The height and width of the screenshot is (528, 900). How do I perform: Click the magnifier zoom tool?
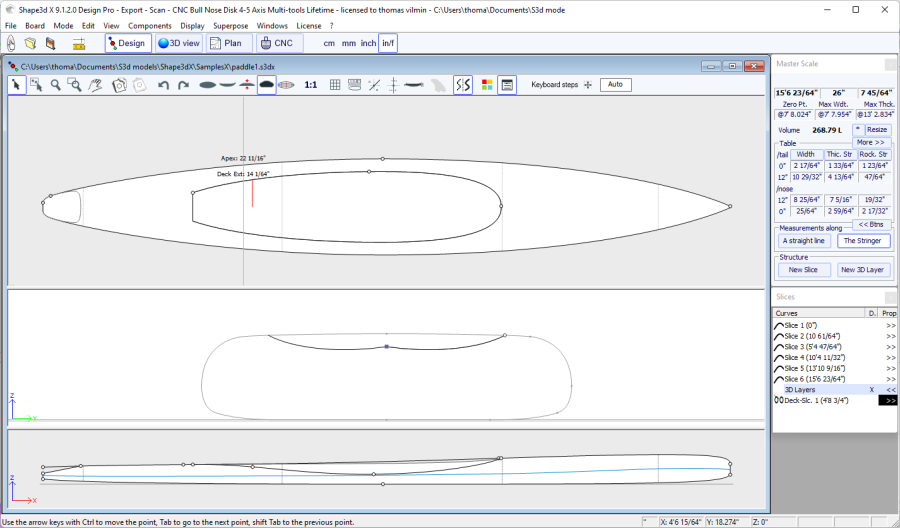[x=56, y=85]
